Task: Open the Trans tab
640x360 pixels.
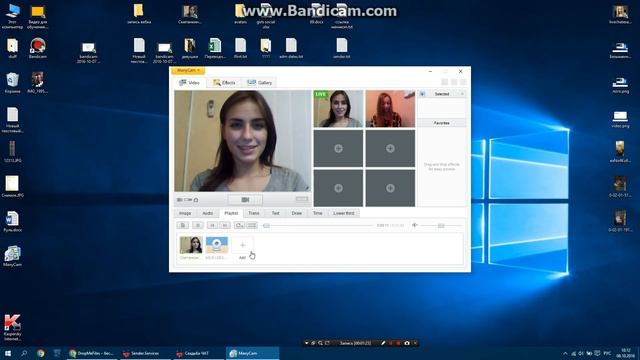Action: (254, 213)
